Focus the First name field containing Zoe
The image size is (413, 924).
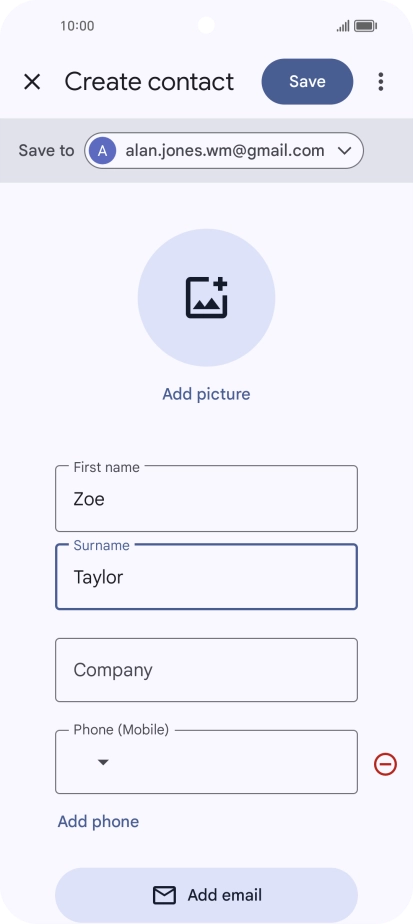(206, 499)
